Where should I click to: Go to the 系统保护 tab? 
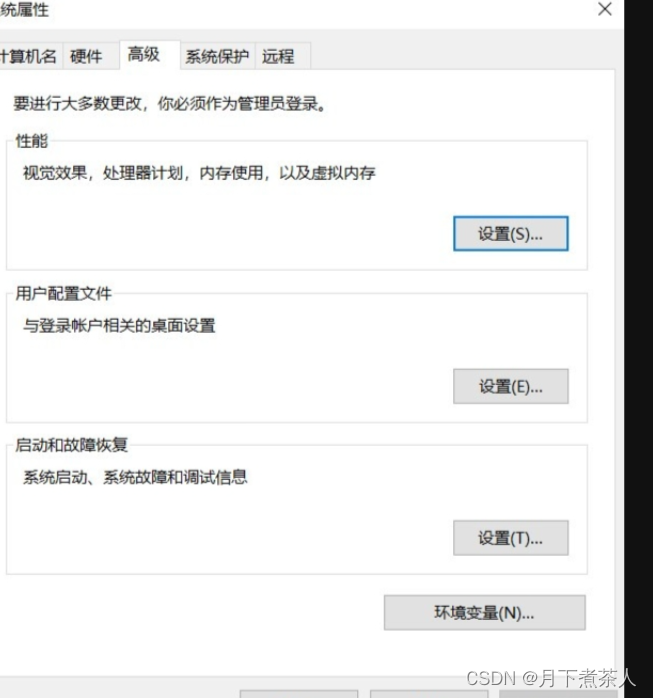[217, 57]
